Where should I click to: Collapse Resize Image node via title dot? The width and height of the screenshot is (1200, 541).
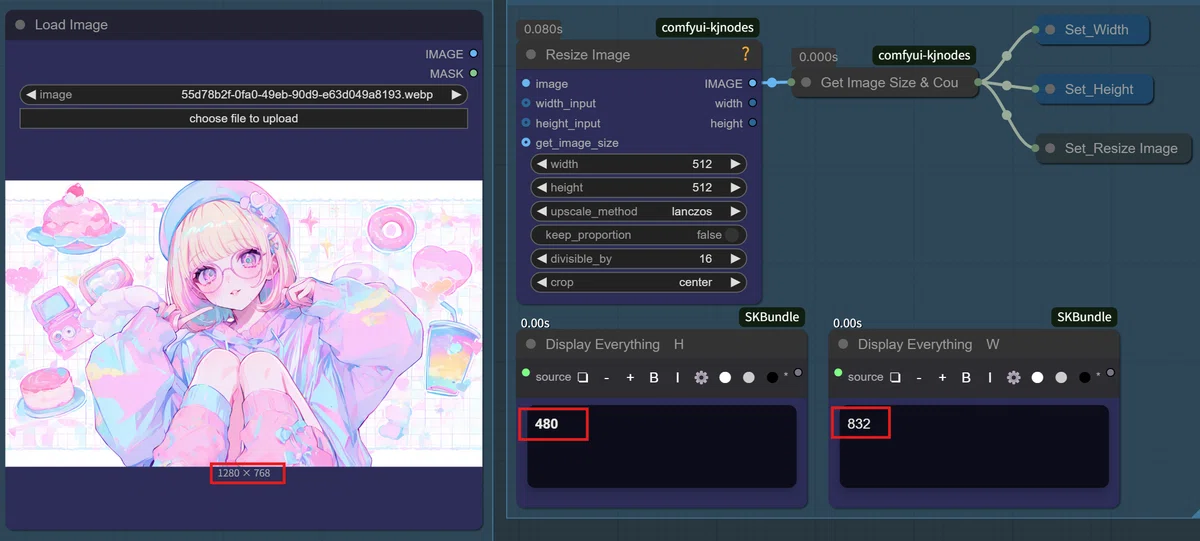coord(531,55)
